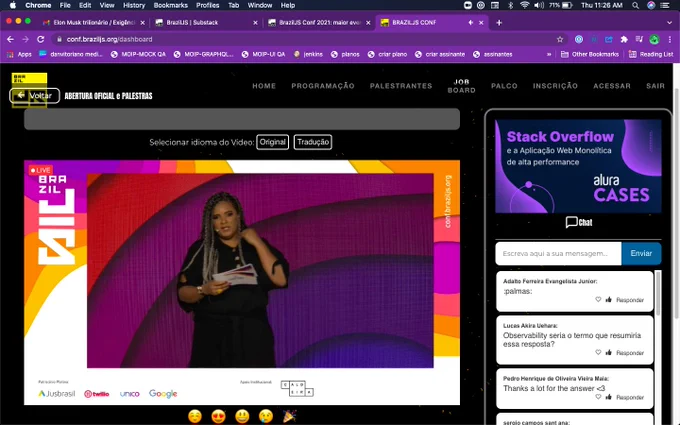Bookmark this page with star icon
Screen dimensions: 680x425
560,39
